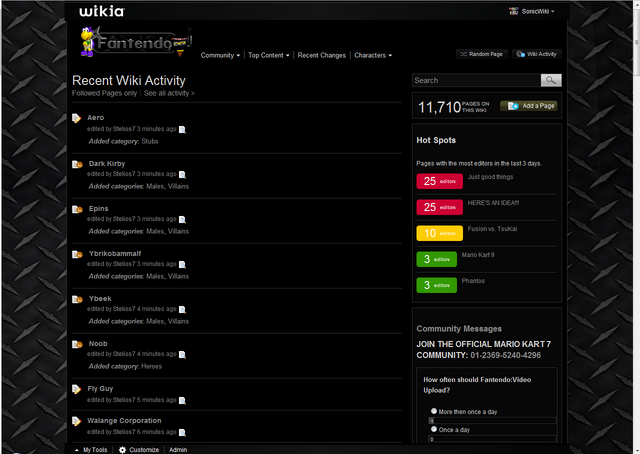The width and height of the screenshot is (640, 454).
Task: Select 'More then once a day' poll option
Action: point(434,411)
